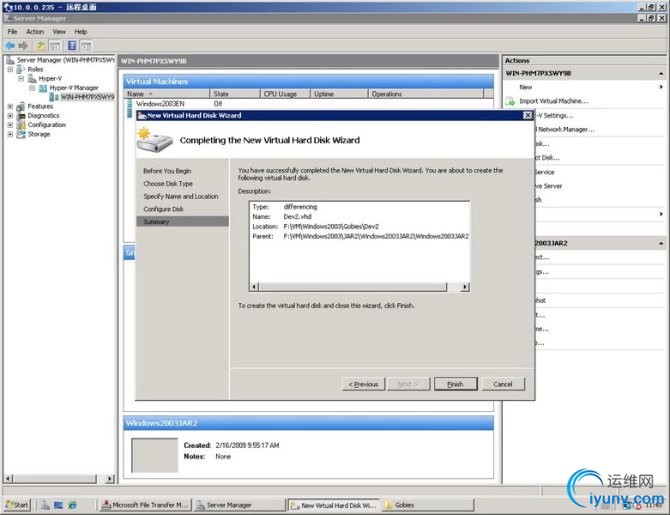Screen dimensions: 670x515
Task: Open the Gobies folder from the taskbar
Action: (x=428, y=505)
